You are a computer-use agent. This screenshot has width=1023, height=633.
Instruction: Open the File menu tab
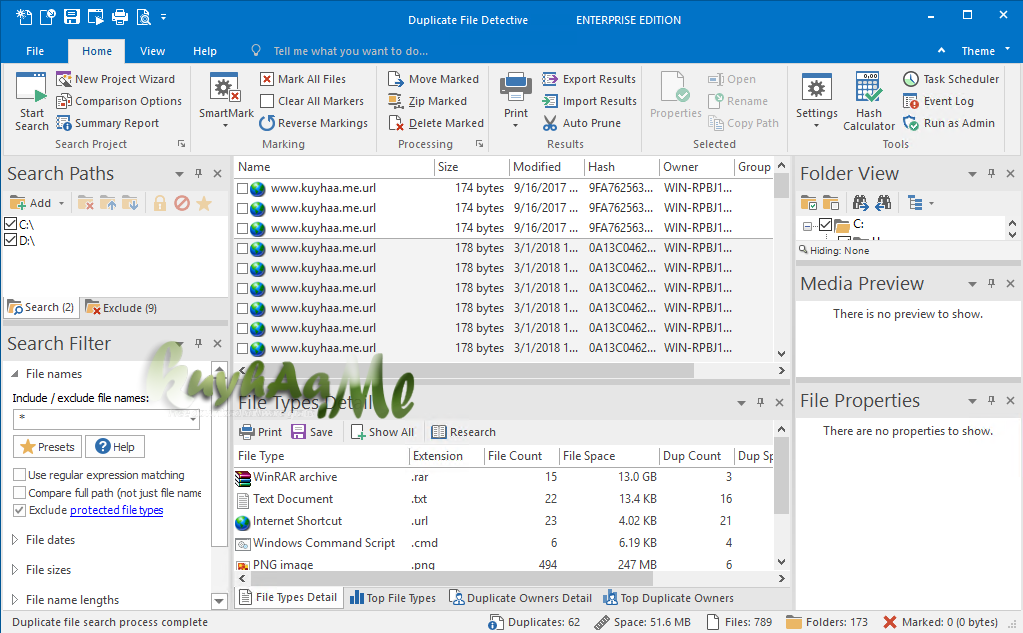coord(35,51)
